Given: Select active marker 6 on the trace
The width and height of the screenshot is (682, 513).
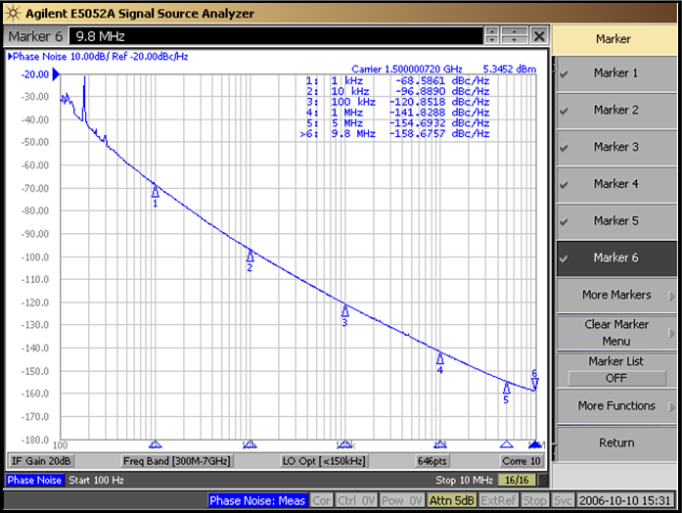Looking at the screenshot, I should click(535, 383).
